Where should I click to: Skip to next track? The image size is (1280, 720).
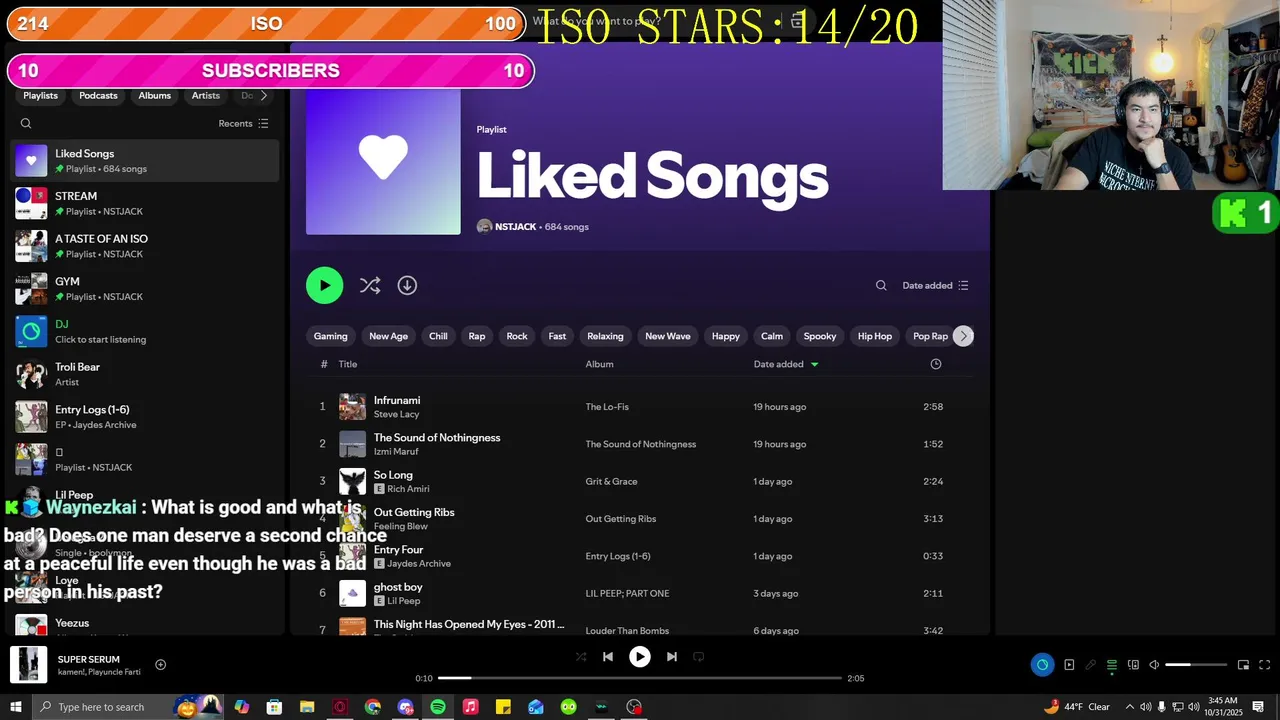672,657
